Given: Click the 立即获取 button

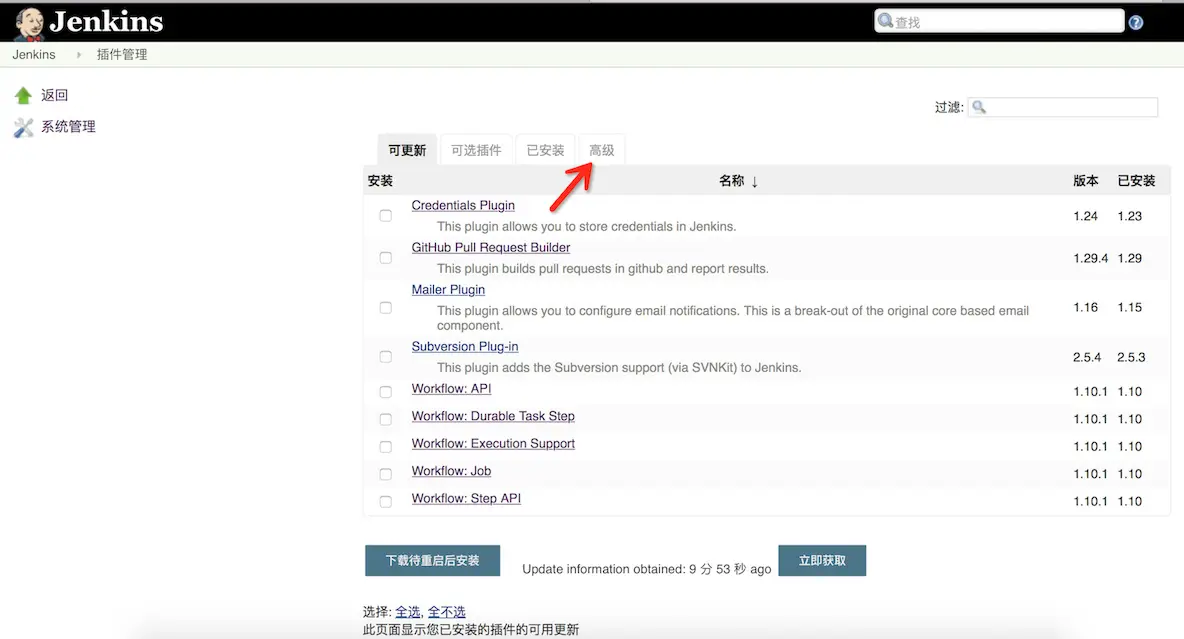Looking at the screenshot, I should point(822,560).
